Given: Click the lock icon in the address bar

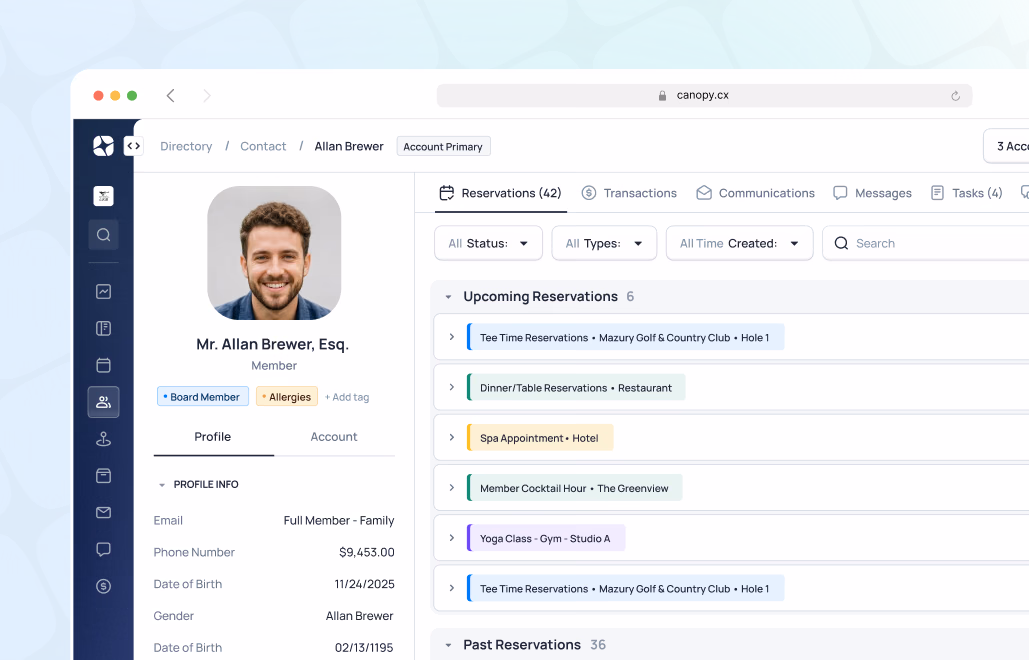Looking at the screenshot, I should [x=662, y=96].
